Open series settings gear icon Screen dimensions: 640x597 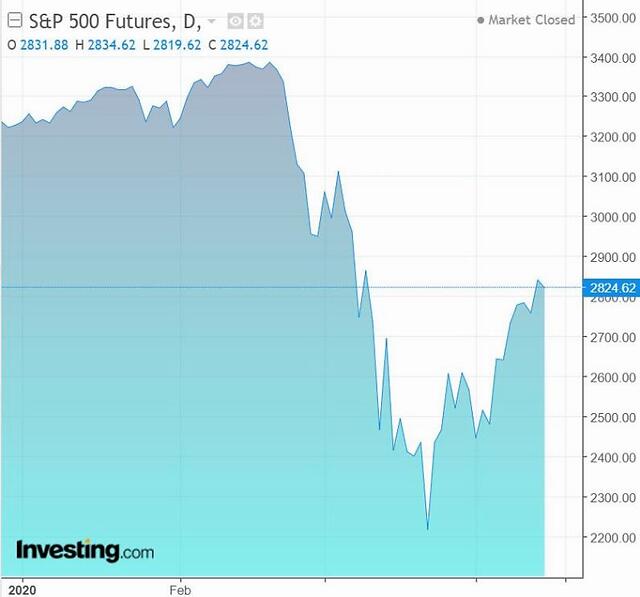[x=256, y=21]
